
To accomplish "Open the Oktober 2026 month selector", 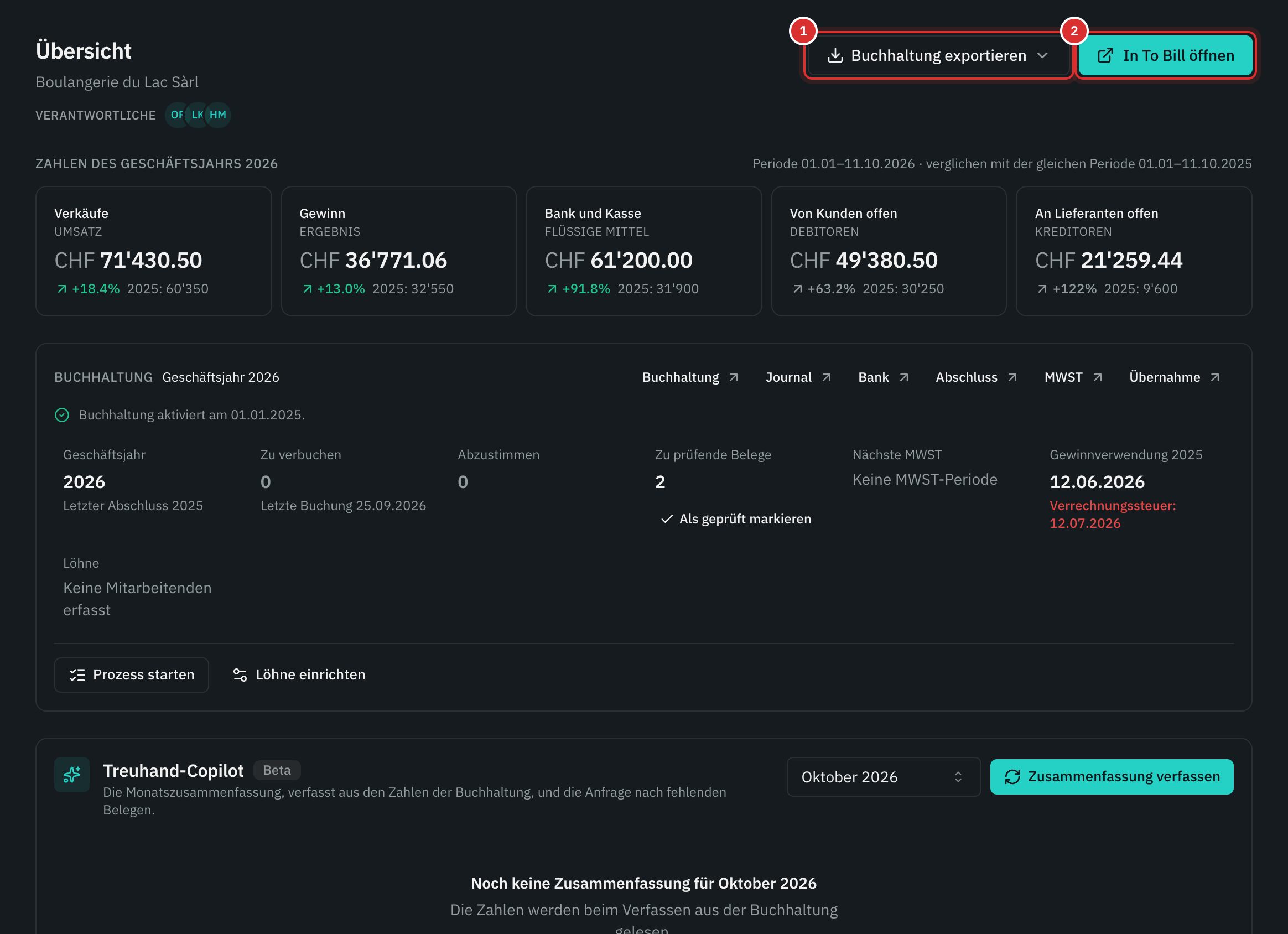I will tap(884, 777).
